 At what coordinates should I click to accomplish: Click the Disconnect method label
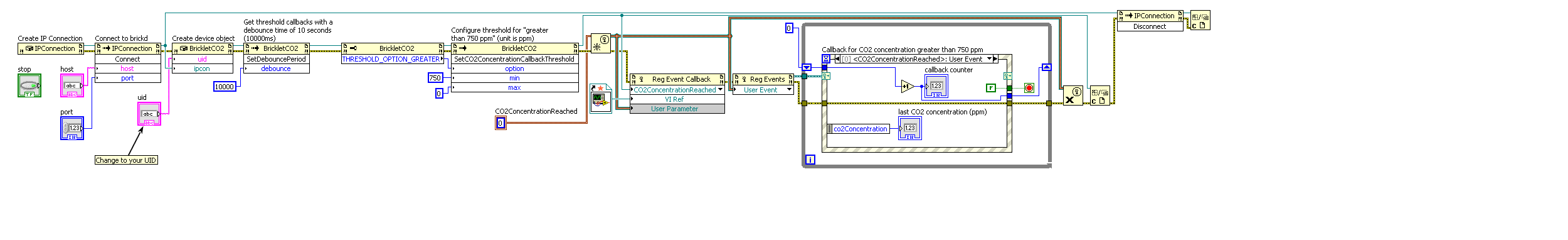pyautogui.click(x=1150, y=26)
